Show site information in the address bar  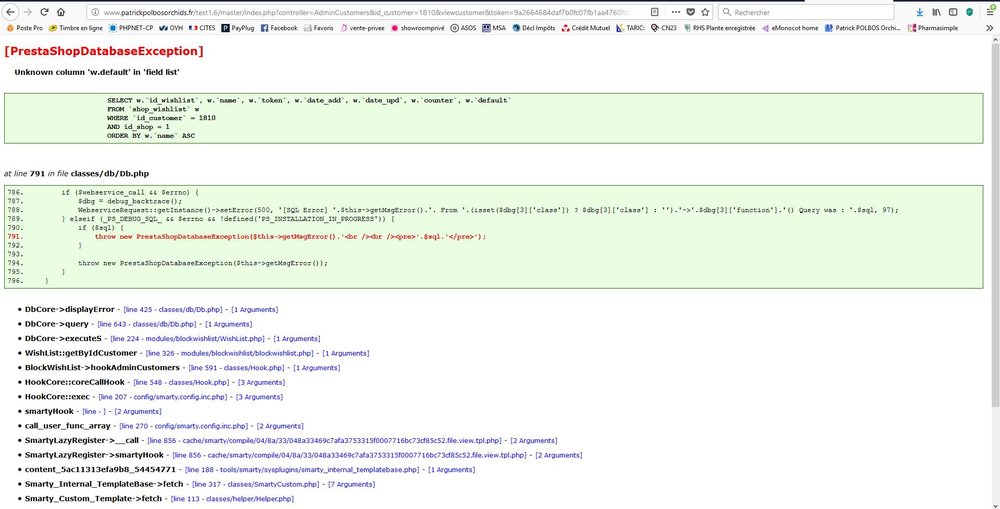click(x=94, y=12)
